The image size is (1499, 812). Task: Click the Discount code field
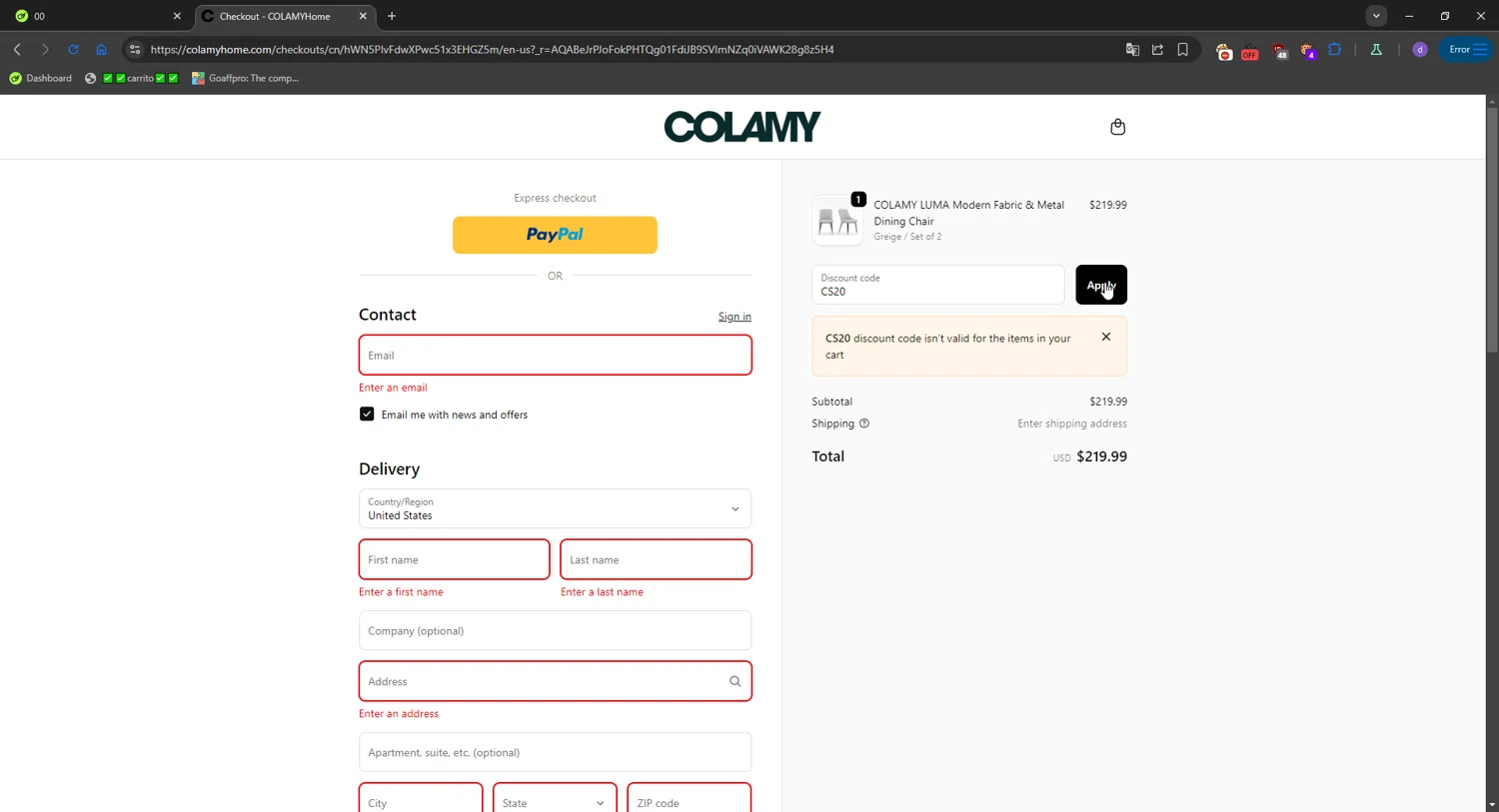coord(937,285)
